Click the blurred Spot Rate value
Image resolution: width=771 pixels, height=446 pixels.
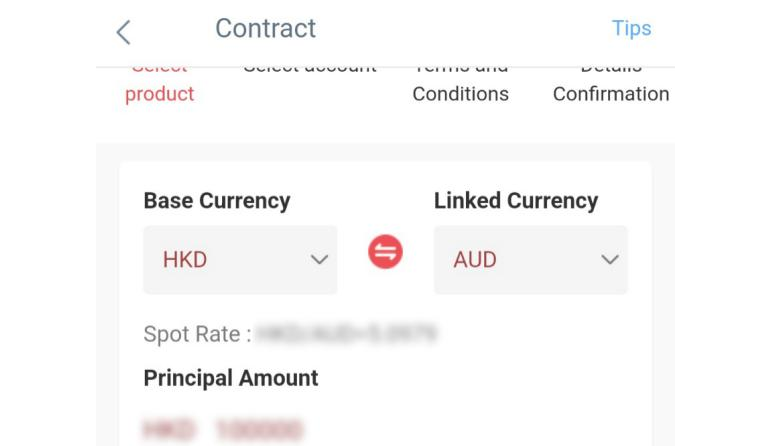tap(347, 333)
